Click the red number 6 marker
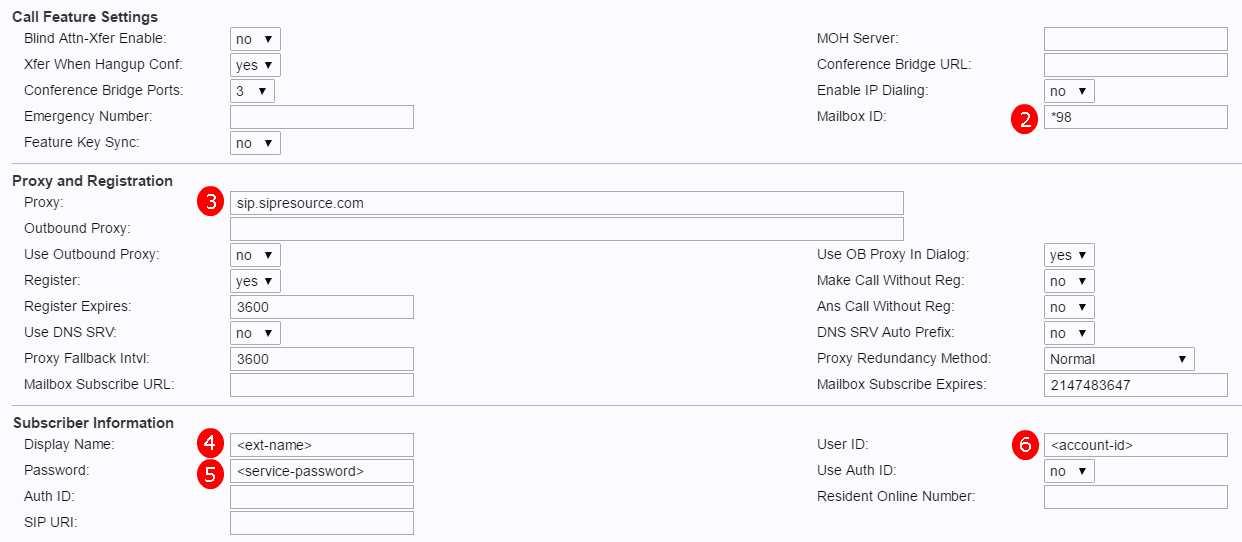 (1022, 446)
